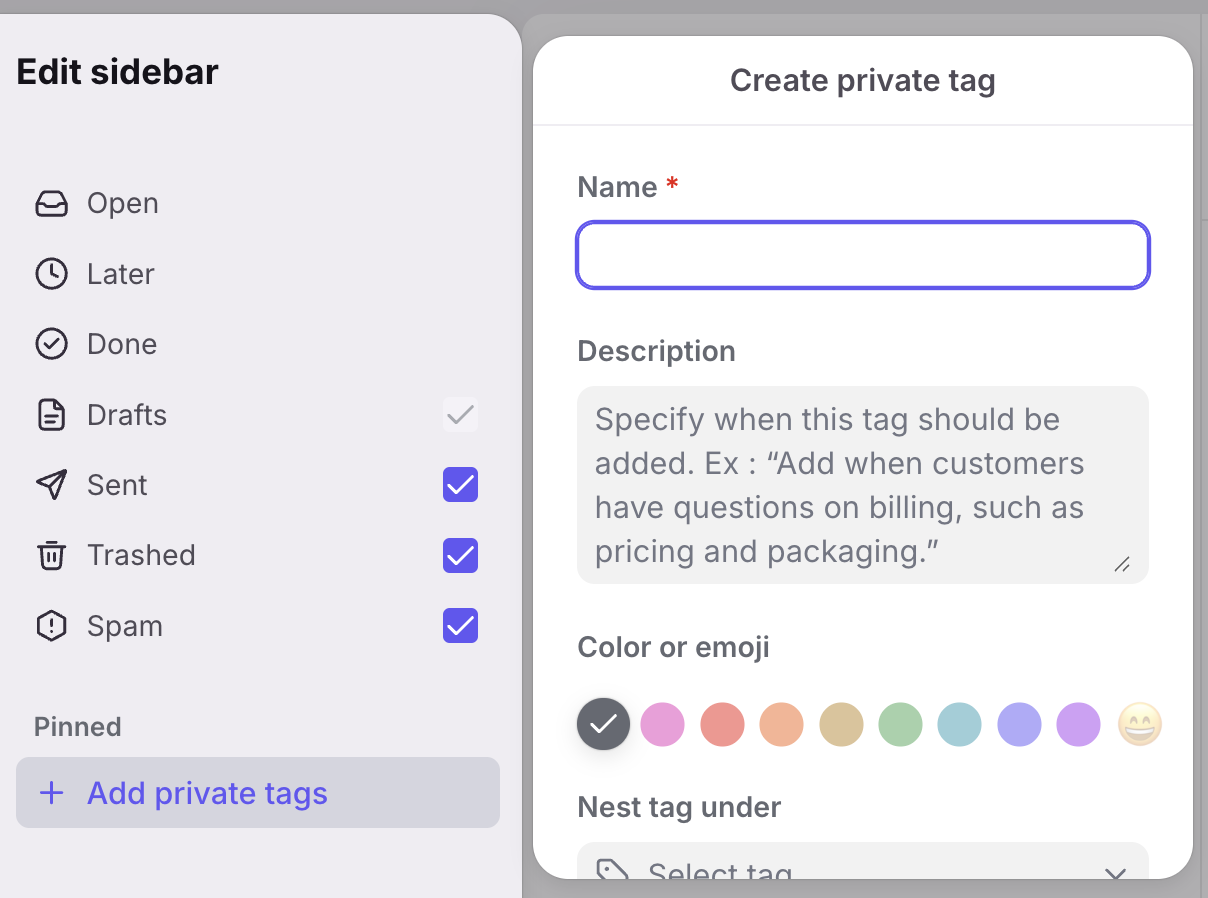Uncheck the Trashed sidebar checkbox
The image size is (1208, 898).
(460, 555)
